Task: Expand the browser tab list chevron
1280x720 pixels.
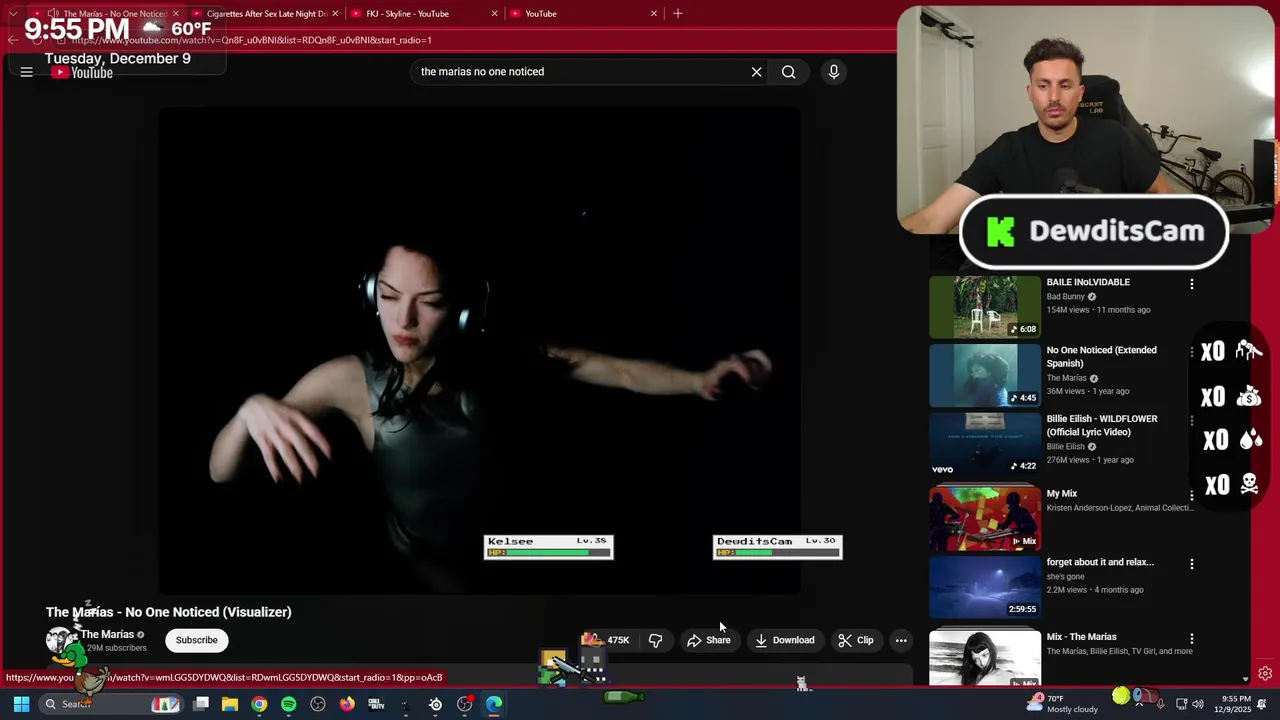Action: (x=13, y=14)
